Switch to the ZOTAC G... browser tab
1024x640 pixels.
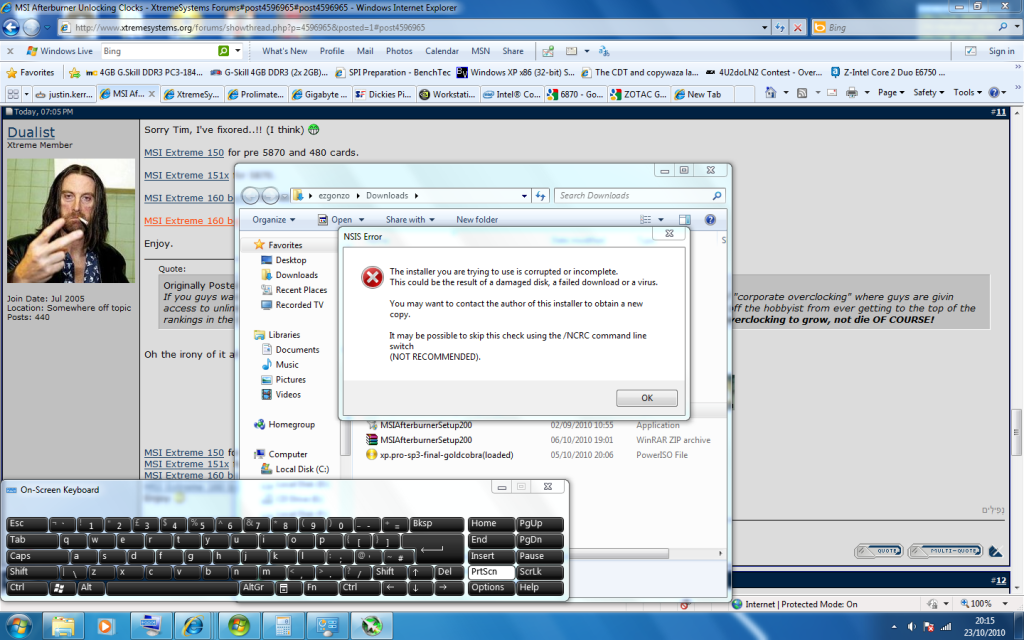(639, 94)
